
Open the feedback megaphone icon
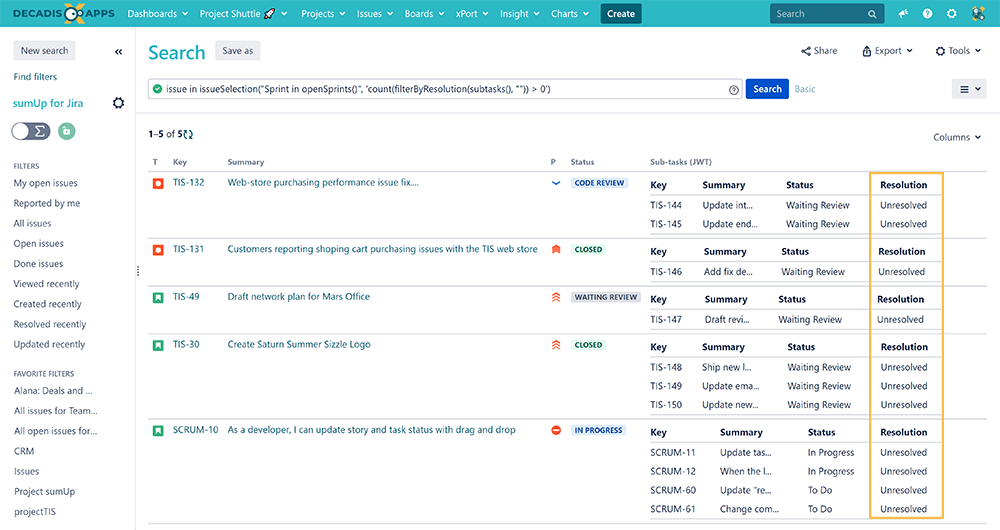(903, 13)
